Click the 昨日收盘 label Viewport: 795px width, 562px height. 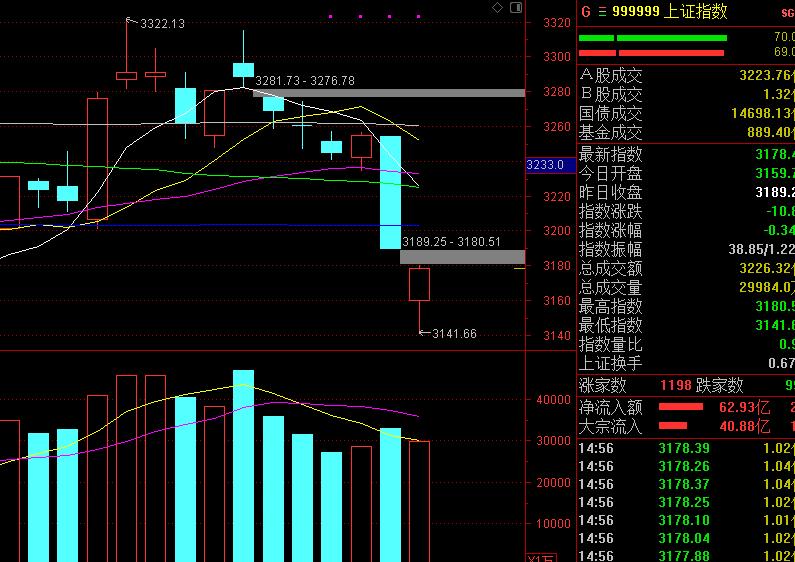coord(610,192)
